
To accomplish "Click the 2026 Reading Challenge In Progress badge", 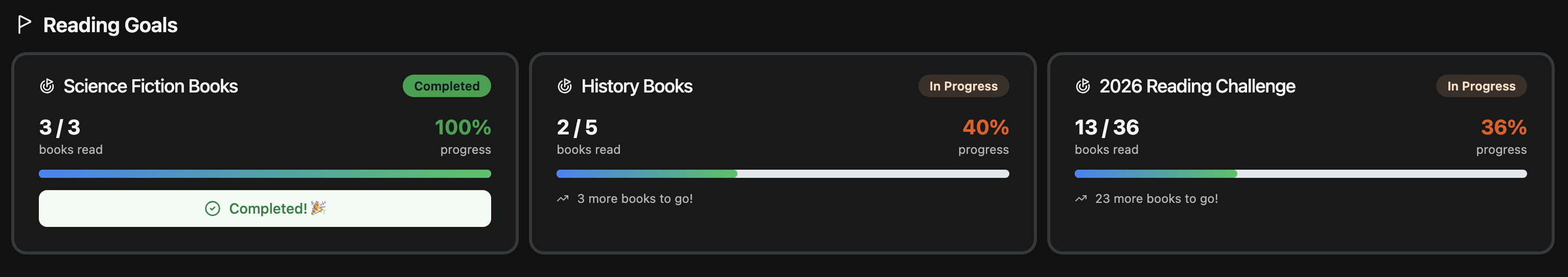I will click(x=1481, y=86).
